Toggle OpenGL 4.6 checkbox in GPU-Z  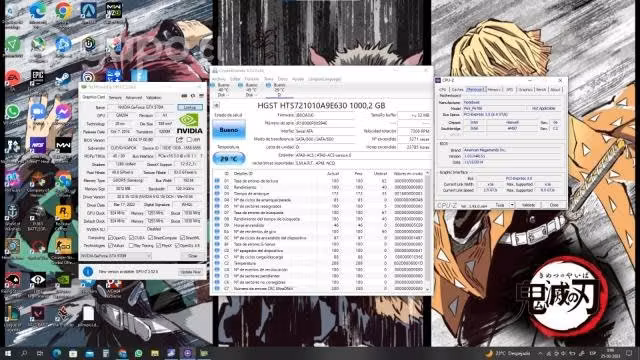point(177,246)
